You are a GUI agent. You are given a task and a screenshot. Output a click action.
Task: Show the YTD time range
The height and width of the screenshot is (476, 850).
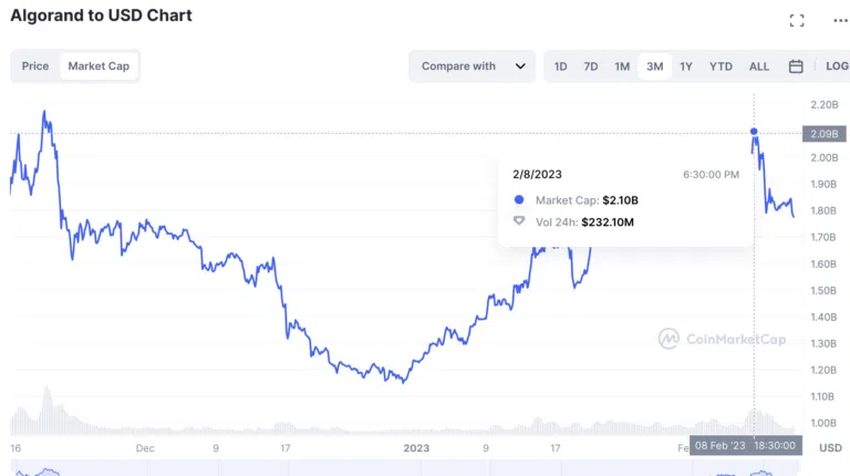coord(720,67)
